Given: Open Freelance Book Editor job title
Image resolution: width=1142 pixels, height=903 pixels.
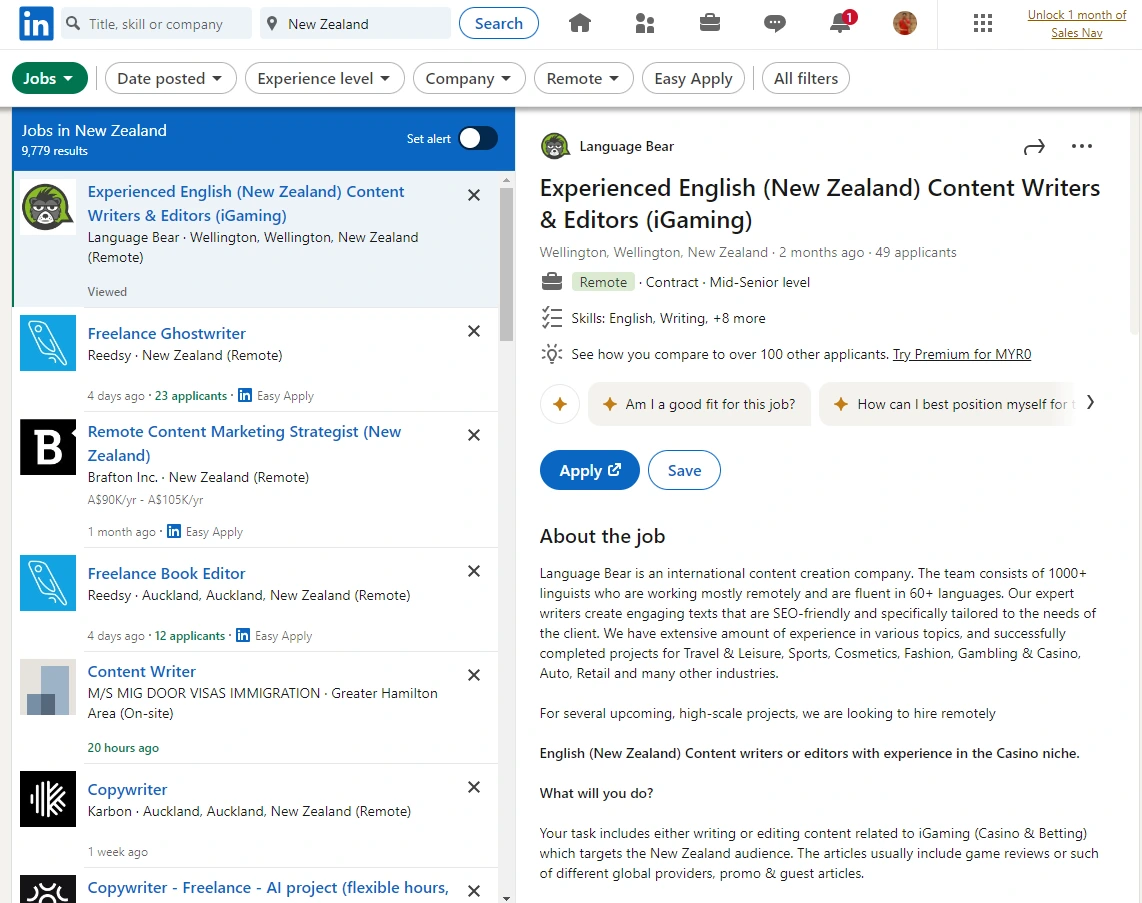Looking at the screenshot, I should coord(166,573).
